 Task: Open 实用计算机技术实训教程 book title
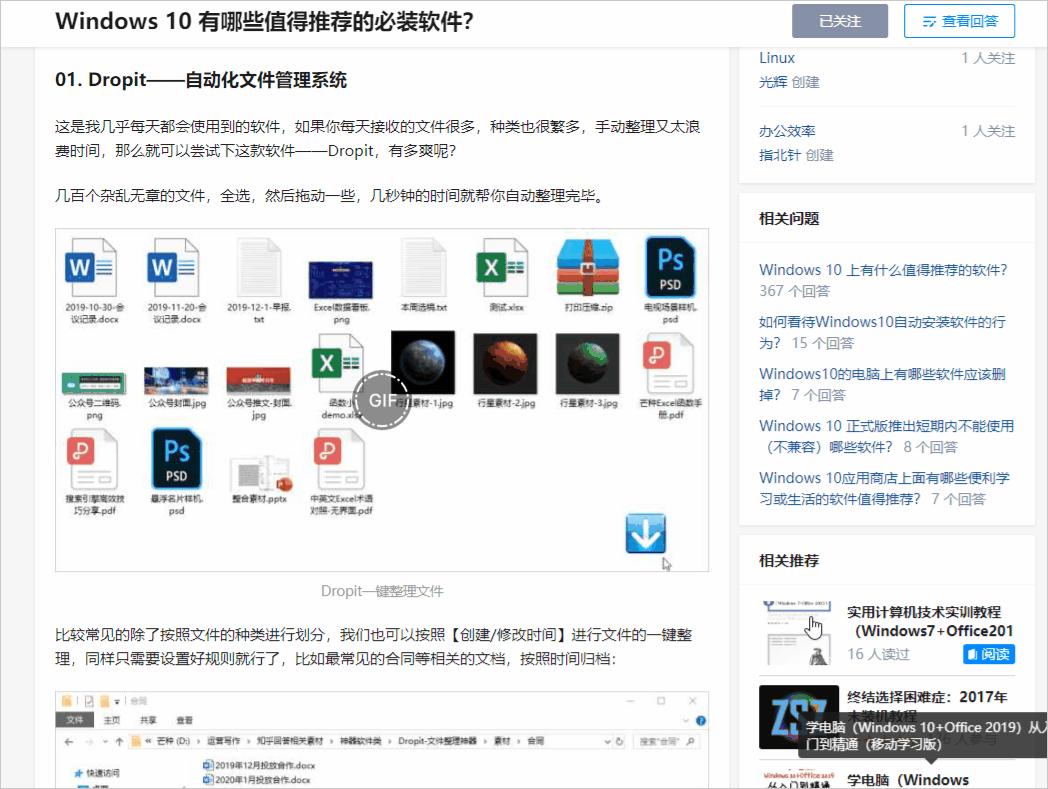click(x=930, y=621)
